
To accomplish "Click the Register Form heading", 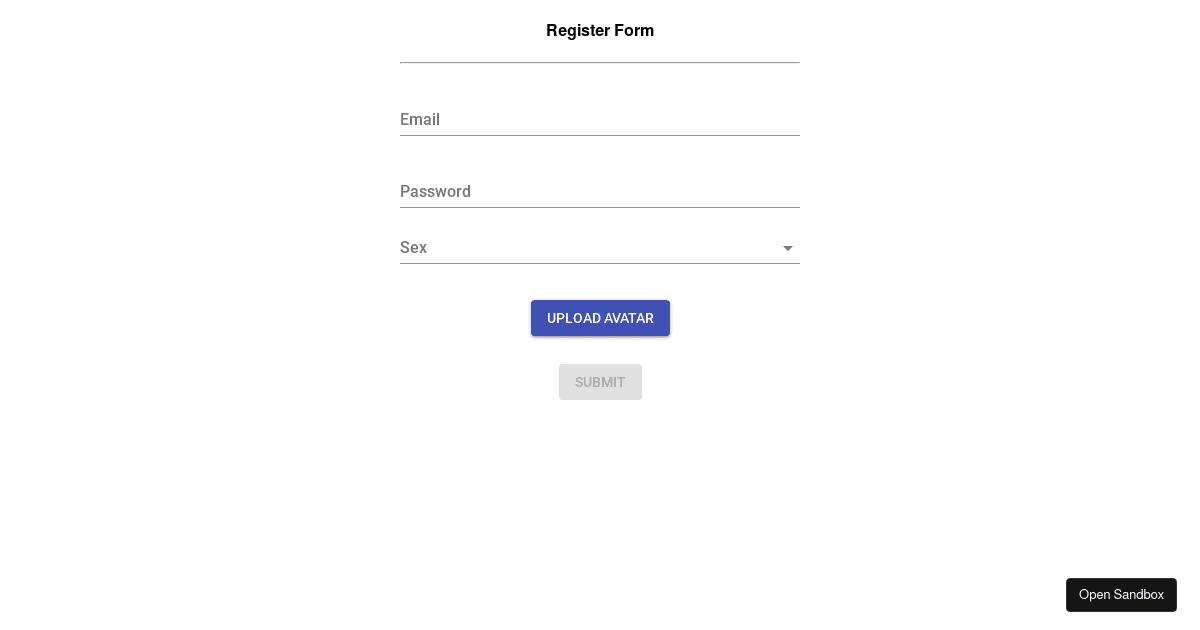I will [x=600, y=30].
